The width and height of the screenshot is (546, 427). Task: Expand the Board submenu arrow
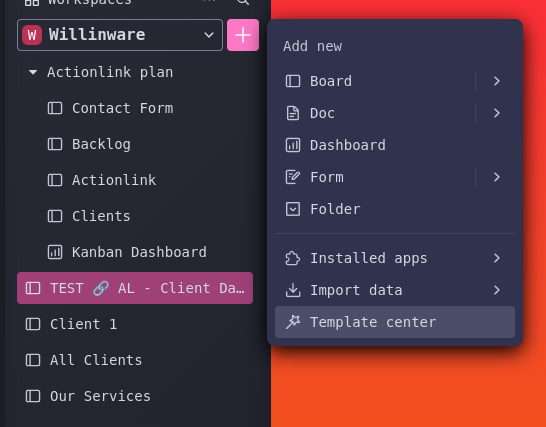[x=497, y=81]
